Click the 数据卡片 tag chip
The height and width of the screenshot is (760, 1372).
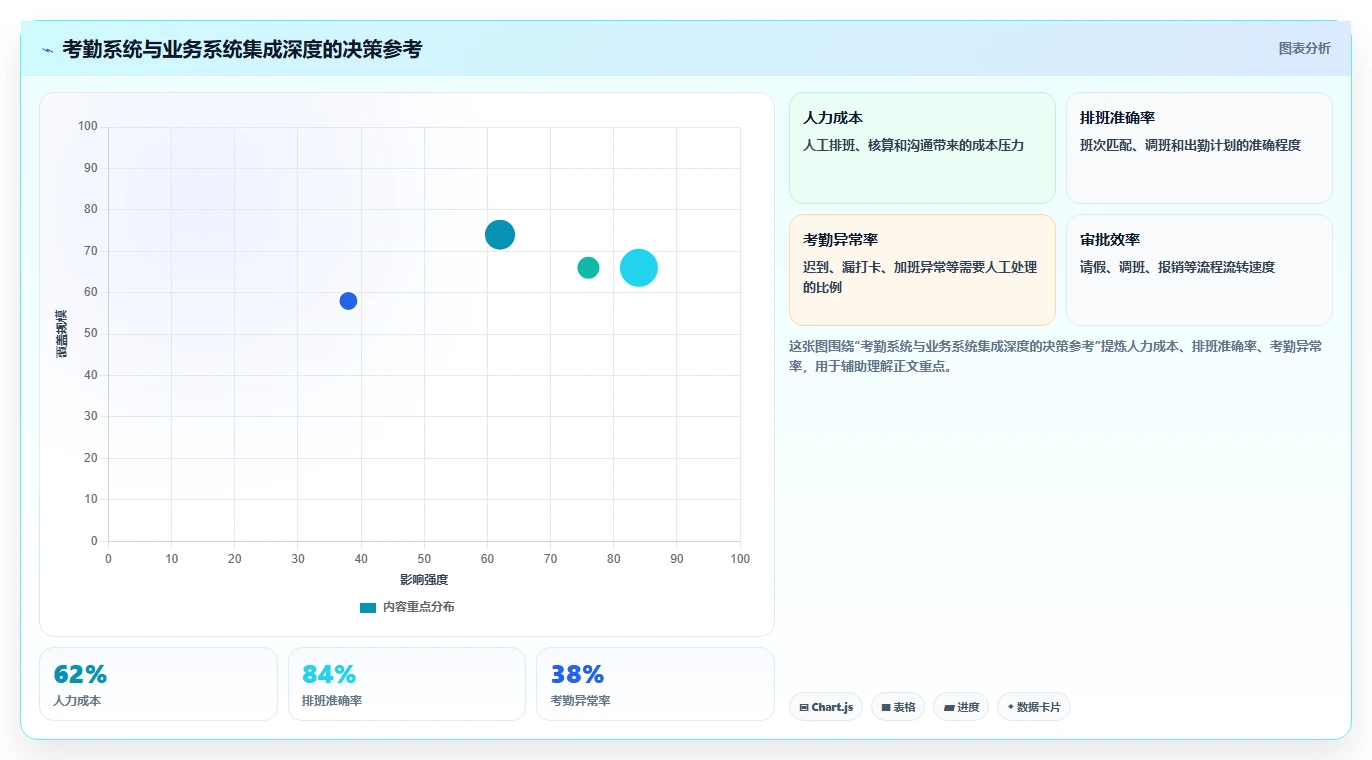click(x=1033, y=707)
